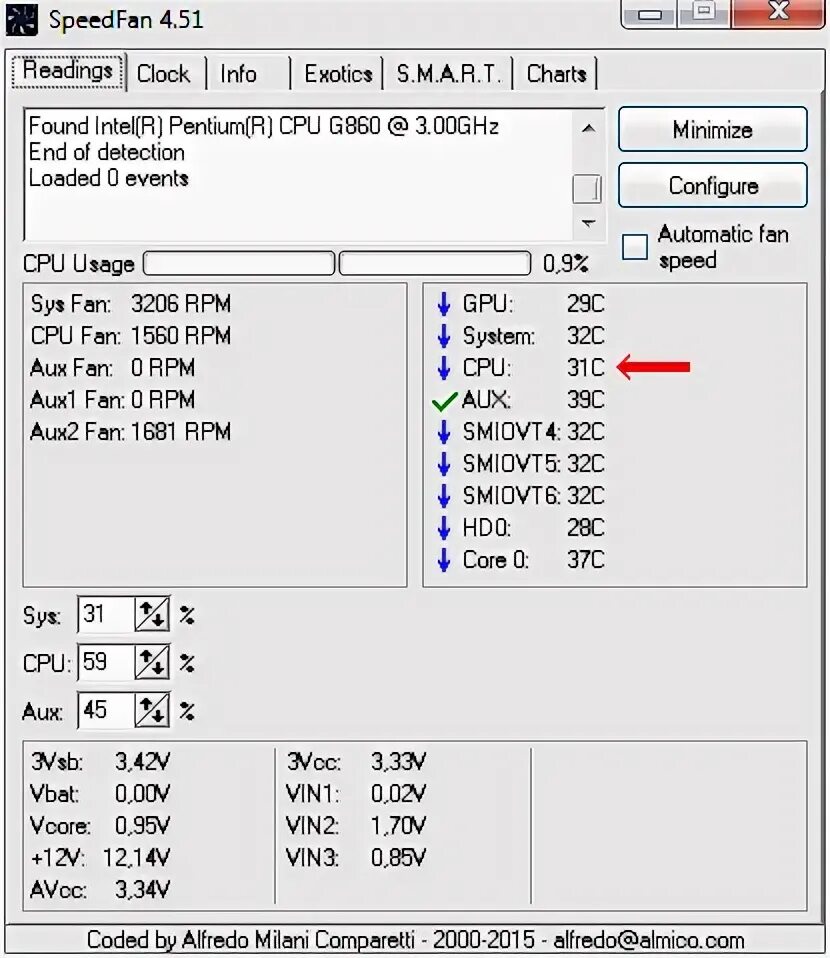Click the window maximize title bar button
Screen dimensions: 830x958
[x=704, y=13]
